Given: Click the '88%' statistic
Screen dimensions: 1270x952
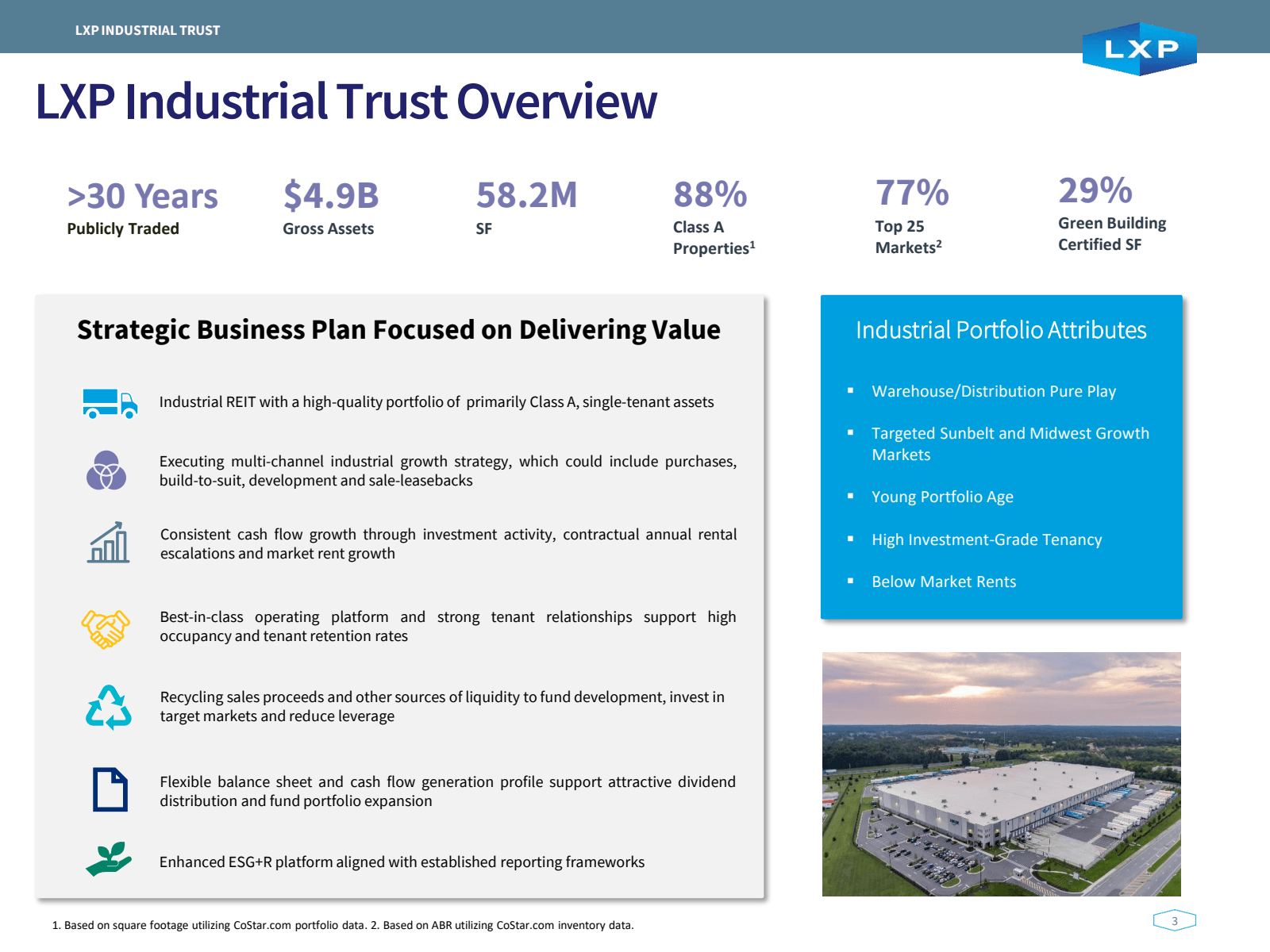Looking at the screenshot, I should click(710, 194).
